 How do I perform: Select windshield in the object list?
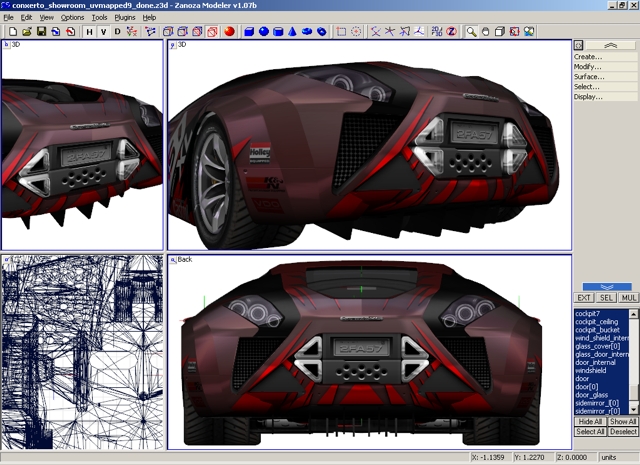590,371
